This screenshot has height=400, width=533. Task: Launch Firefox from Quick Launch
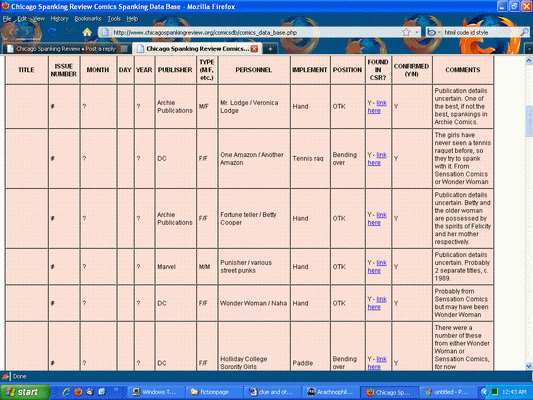[78, 392]
